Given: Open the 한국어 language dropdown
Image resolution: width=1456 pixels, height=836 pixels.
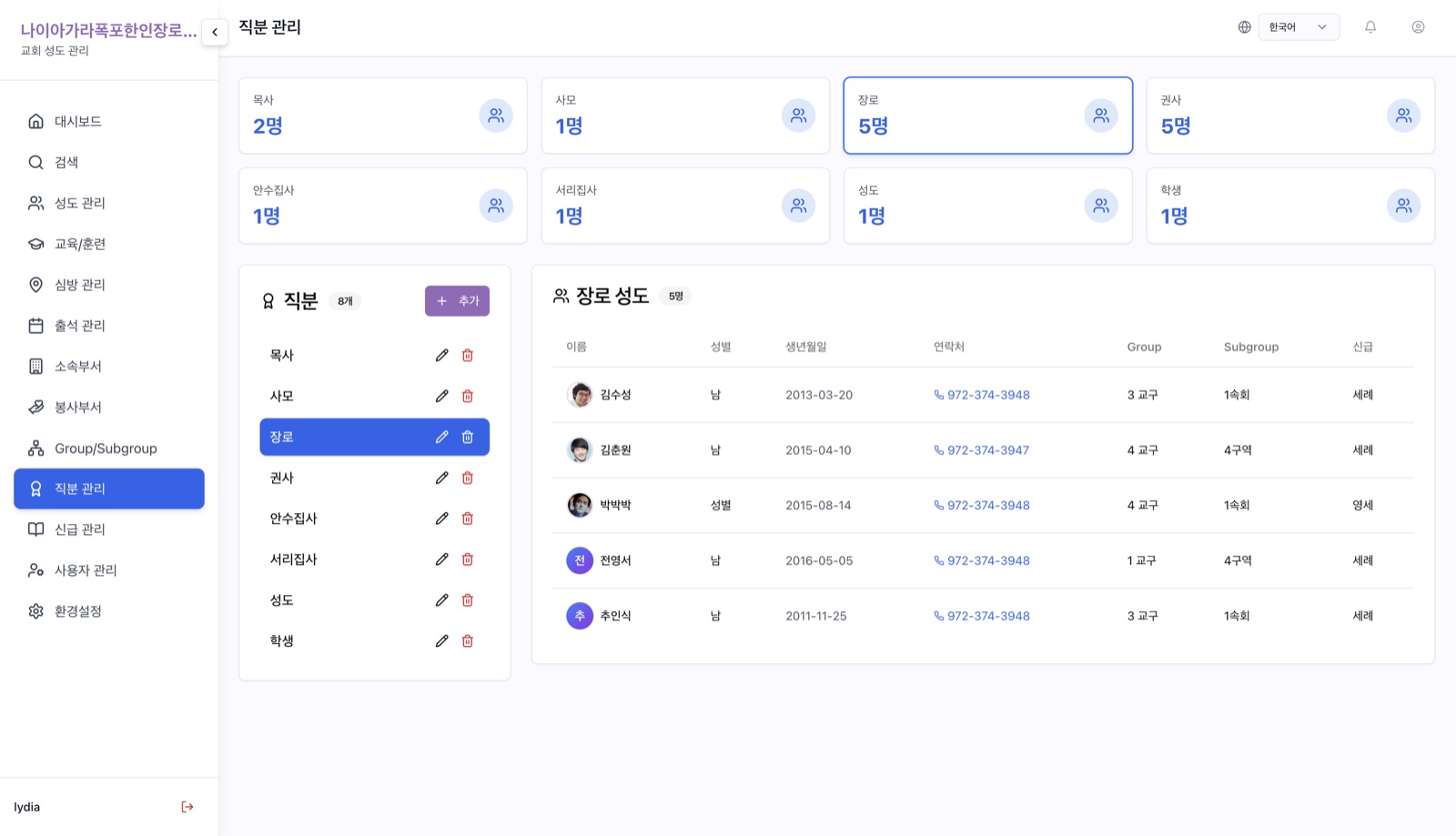Looking at the screenshot, I should 1299,27.
